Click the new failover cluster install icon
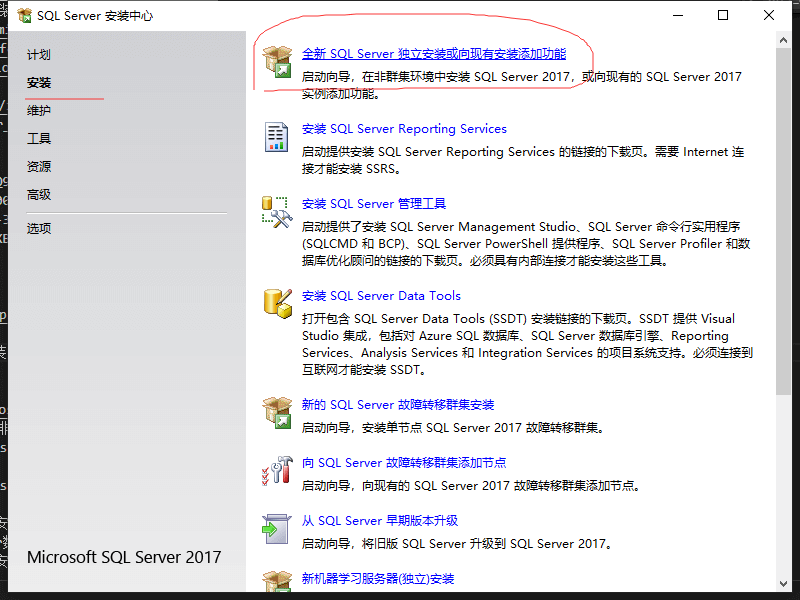This screenshot has width=800, height=600. [276, 413]
